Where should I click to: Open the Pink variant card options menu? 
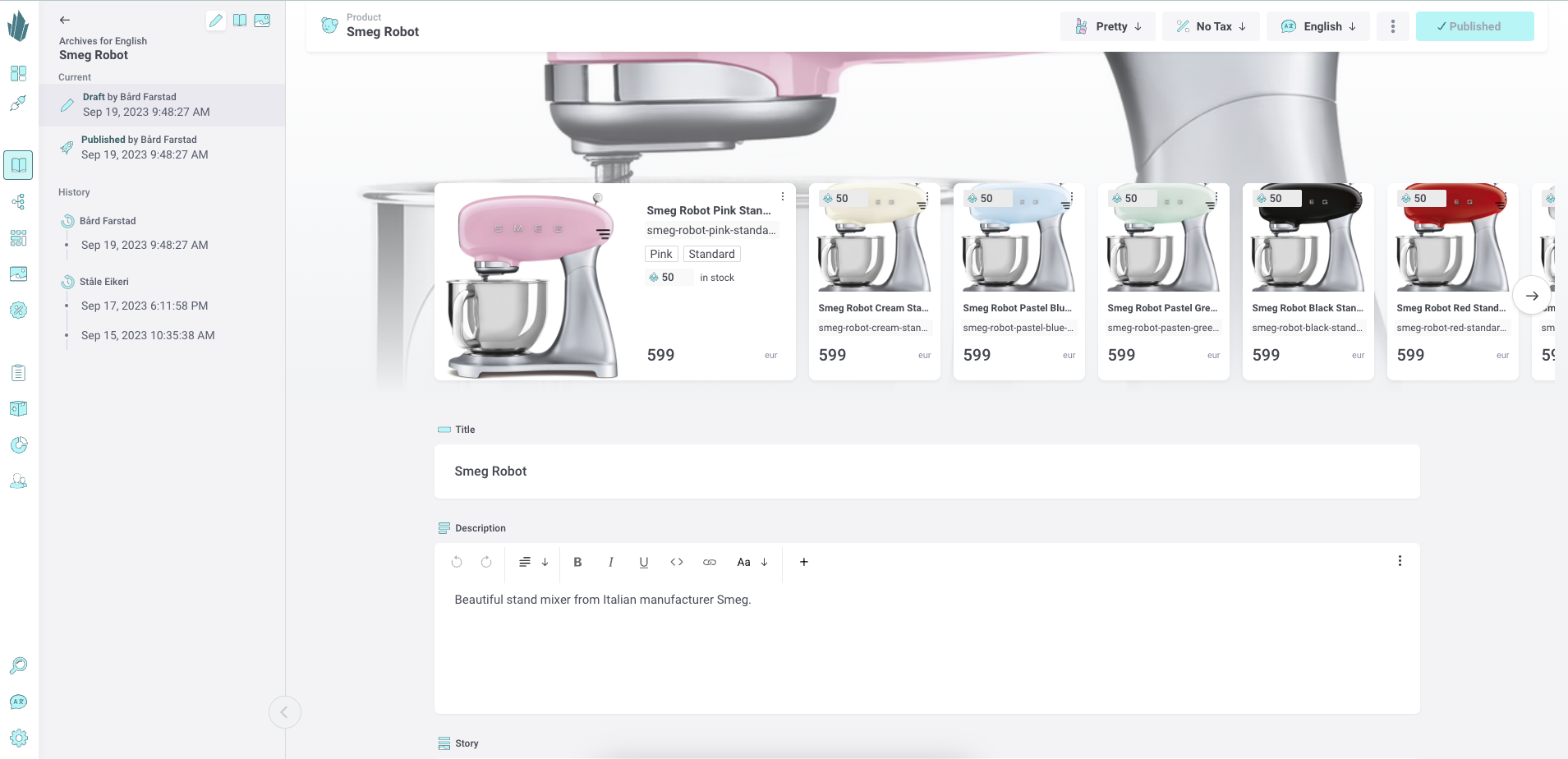783,196
